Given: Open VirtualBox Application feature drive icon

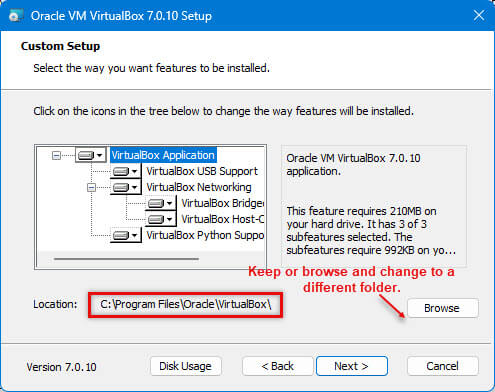Looking at the screenshot, I should [90, 155].
